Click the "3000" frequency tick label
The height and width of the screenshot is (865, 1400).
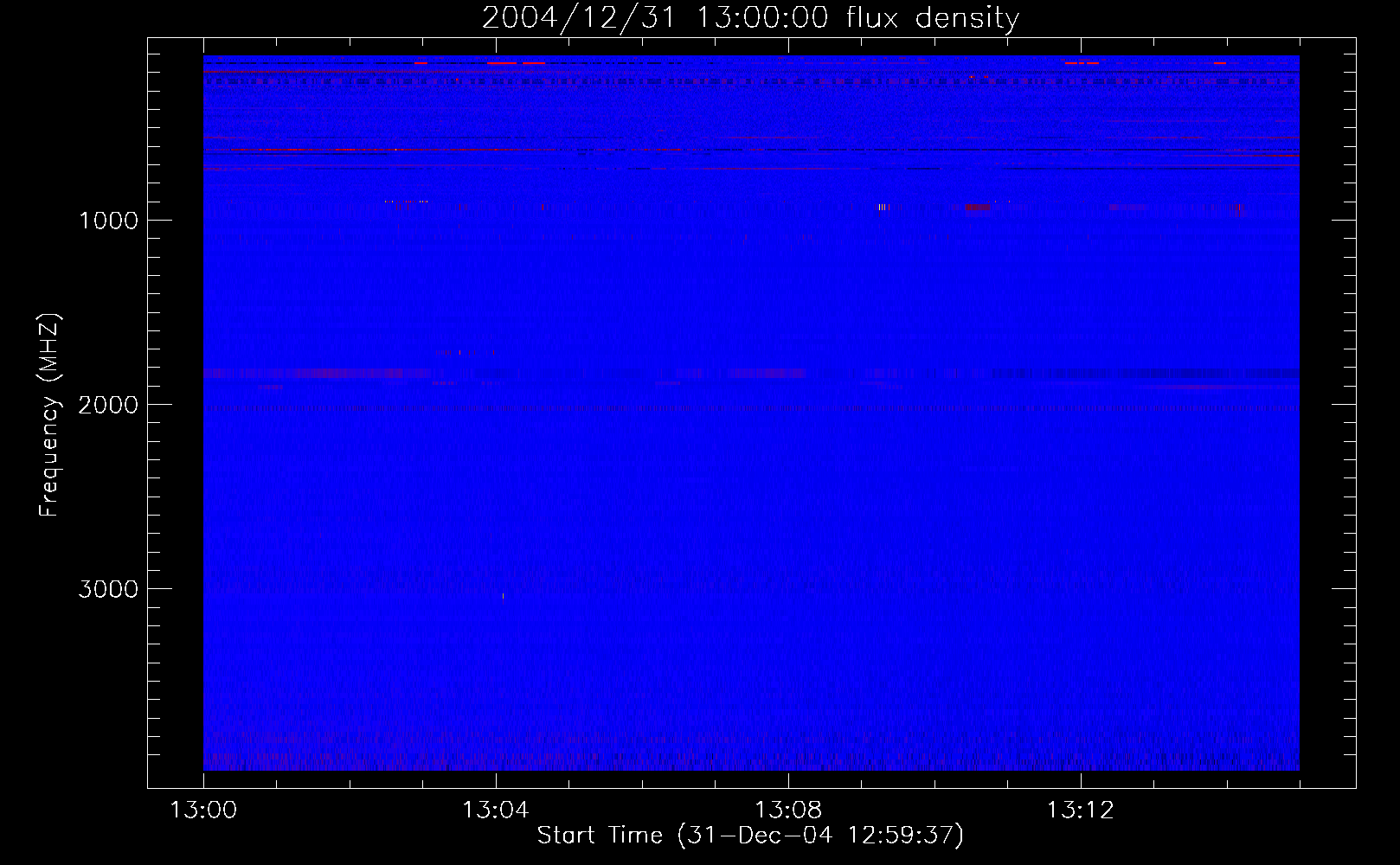coord(108,589)
